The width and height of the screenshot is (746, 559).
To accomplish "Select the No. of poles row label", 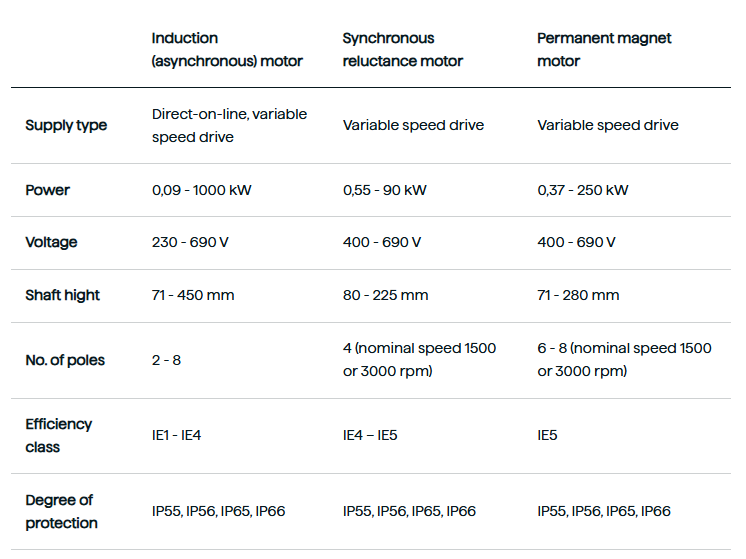I will [x=65, y=360].
